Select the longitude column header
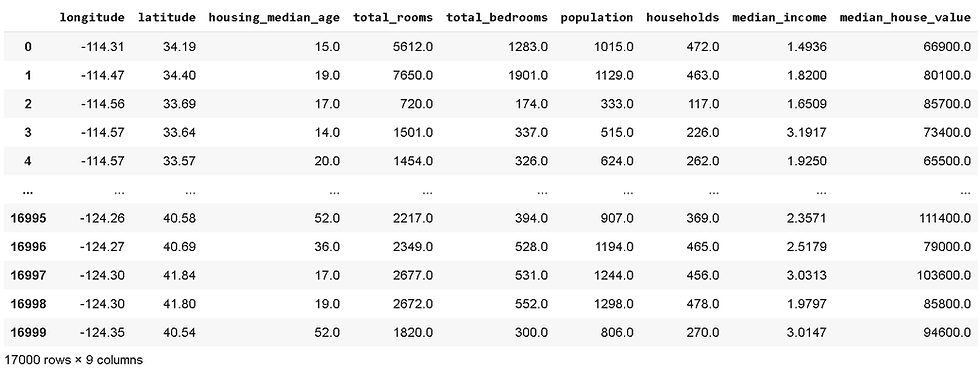Image resolution: width=980 pixels, height=369 pixels. [92, 18]
